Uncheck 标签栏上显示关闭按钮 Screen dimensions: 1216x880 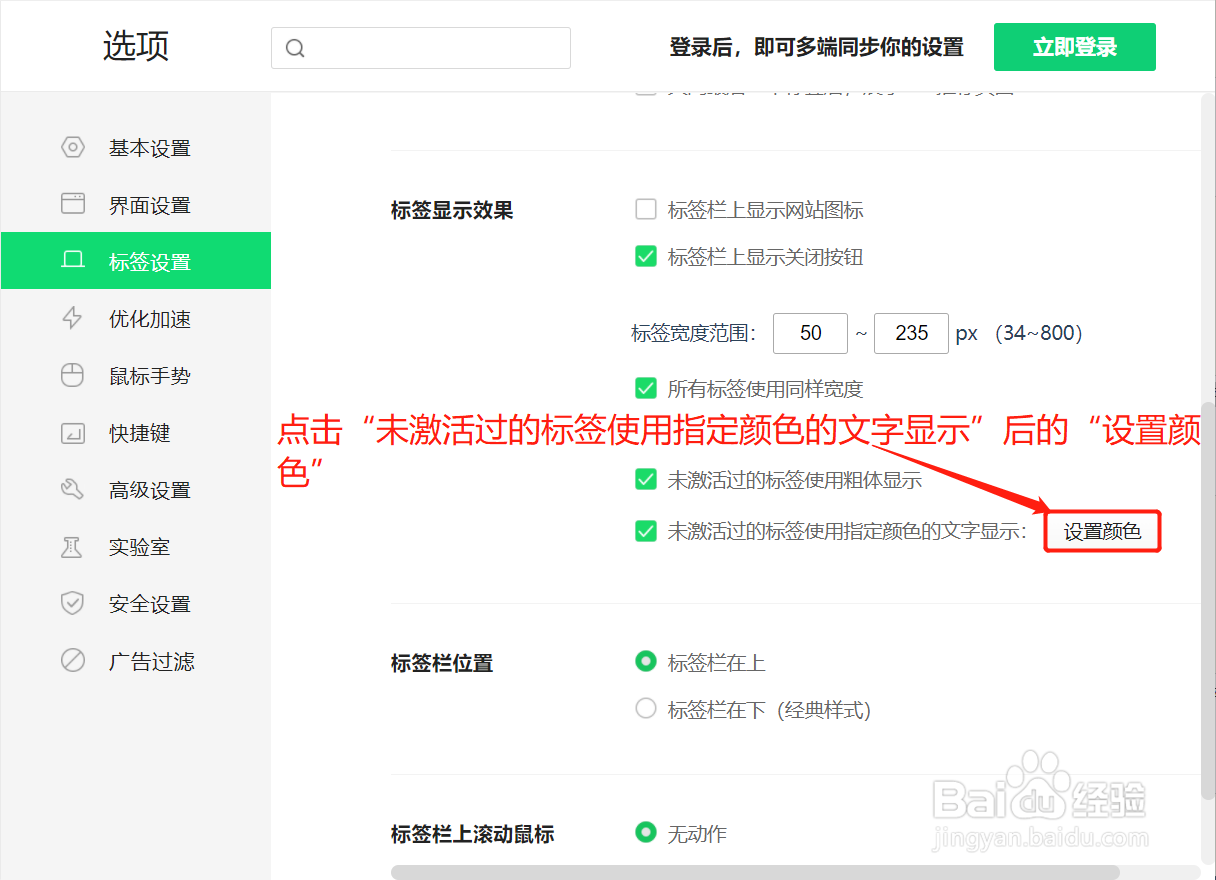tap(646, 256)
